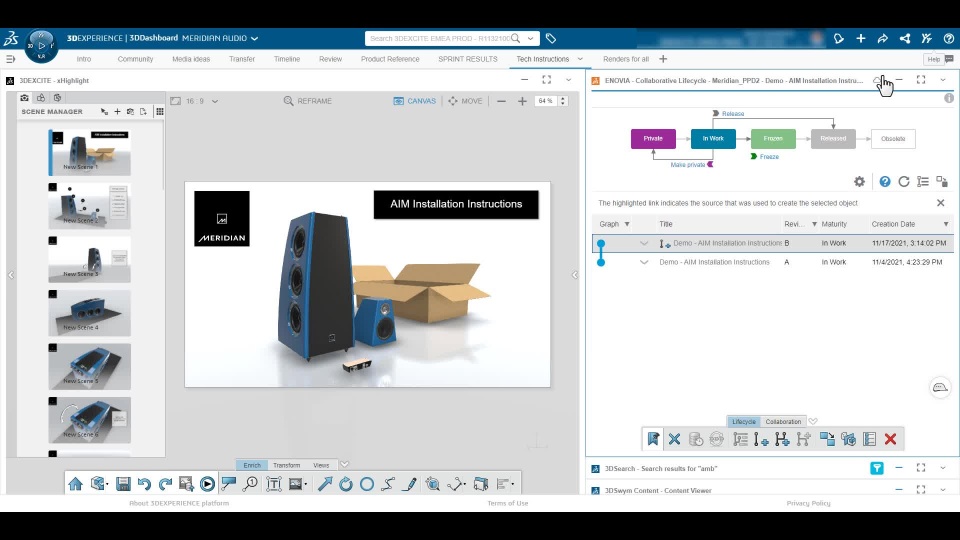This screenshot has height=540, width=960.
Task: Refresh the ENOVIA lifecycle view
Action: point(904,182)
